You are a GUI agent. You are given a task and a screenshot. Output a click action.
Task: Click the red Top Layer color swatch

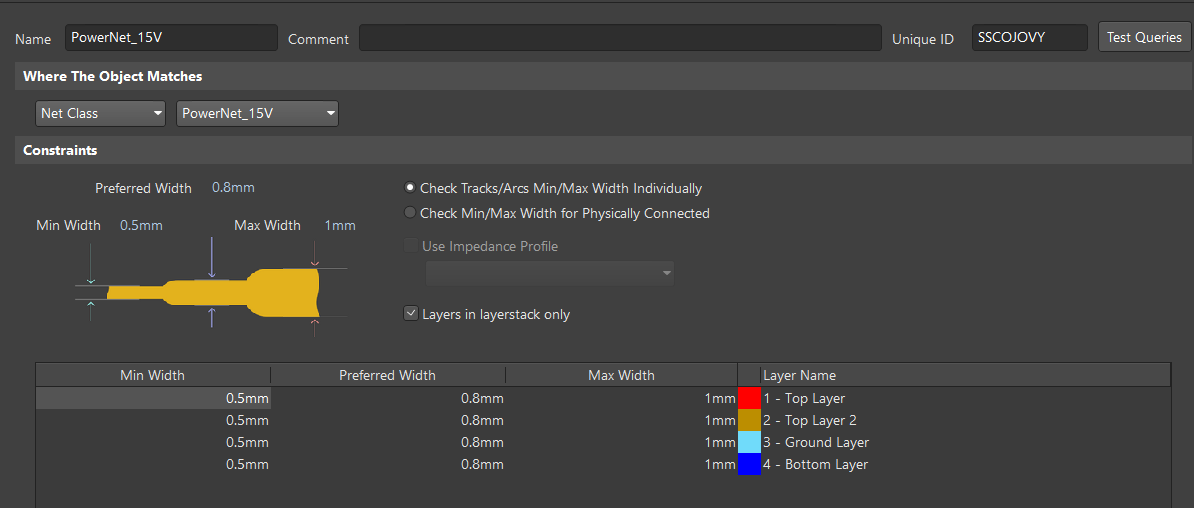point(749,398)
